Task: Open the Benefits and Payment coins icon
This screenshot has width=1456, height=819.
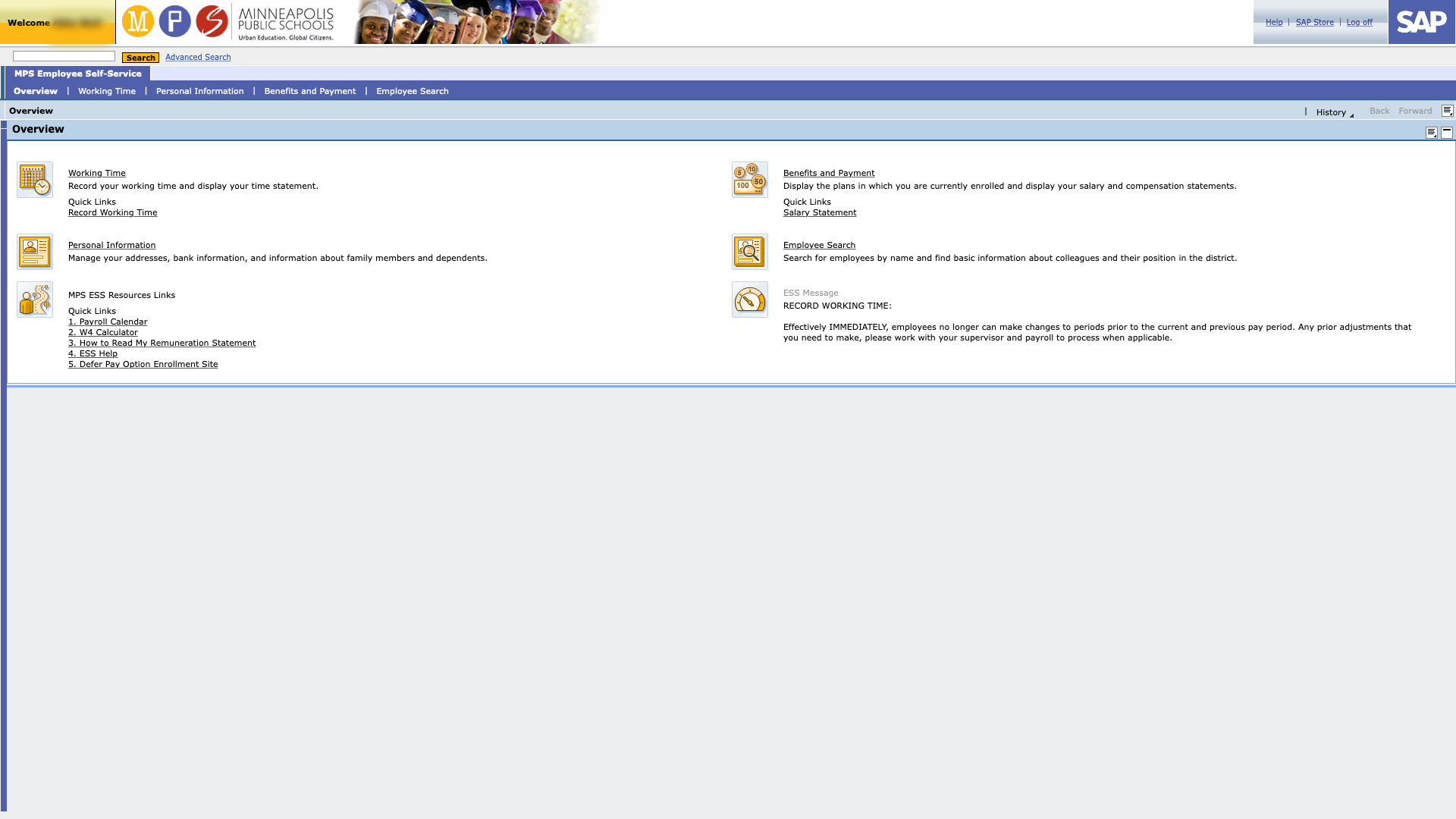Action: coord(750,180)
